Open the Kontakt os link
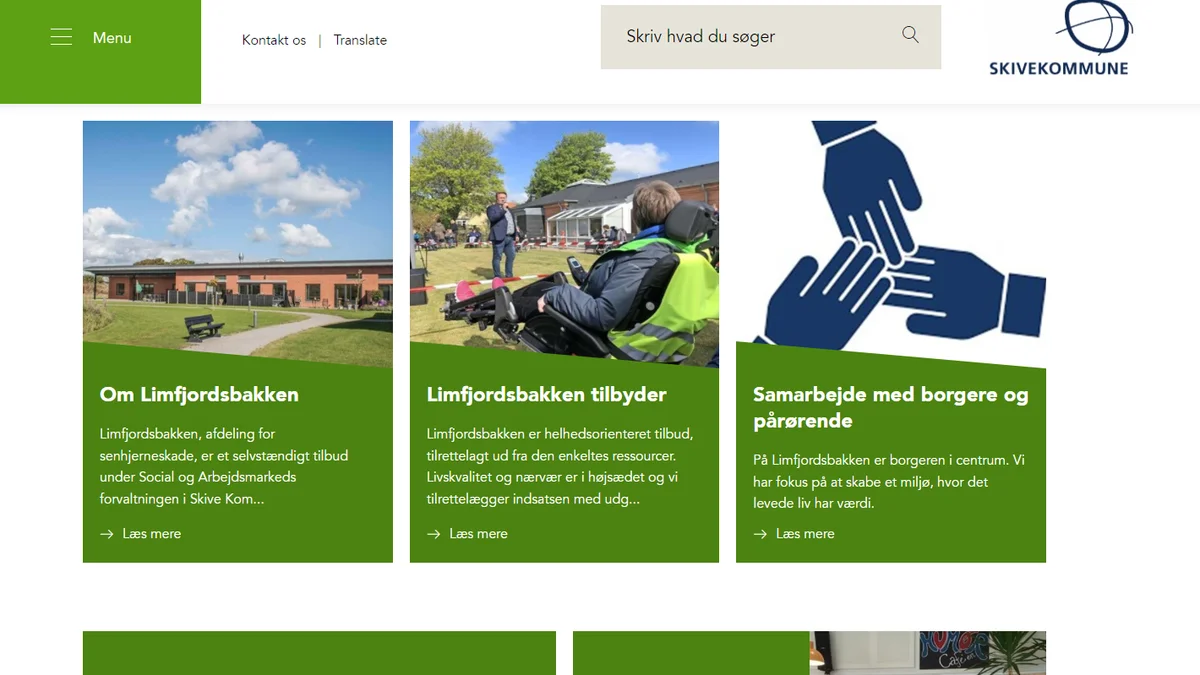This screenshot has height=675, width=1200. [x=274, y=40]
